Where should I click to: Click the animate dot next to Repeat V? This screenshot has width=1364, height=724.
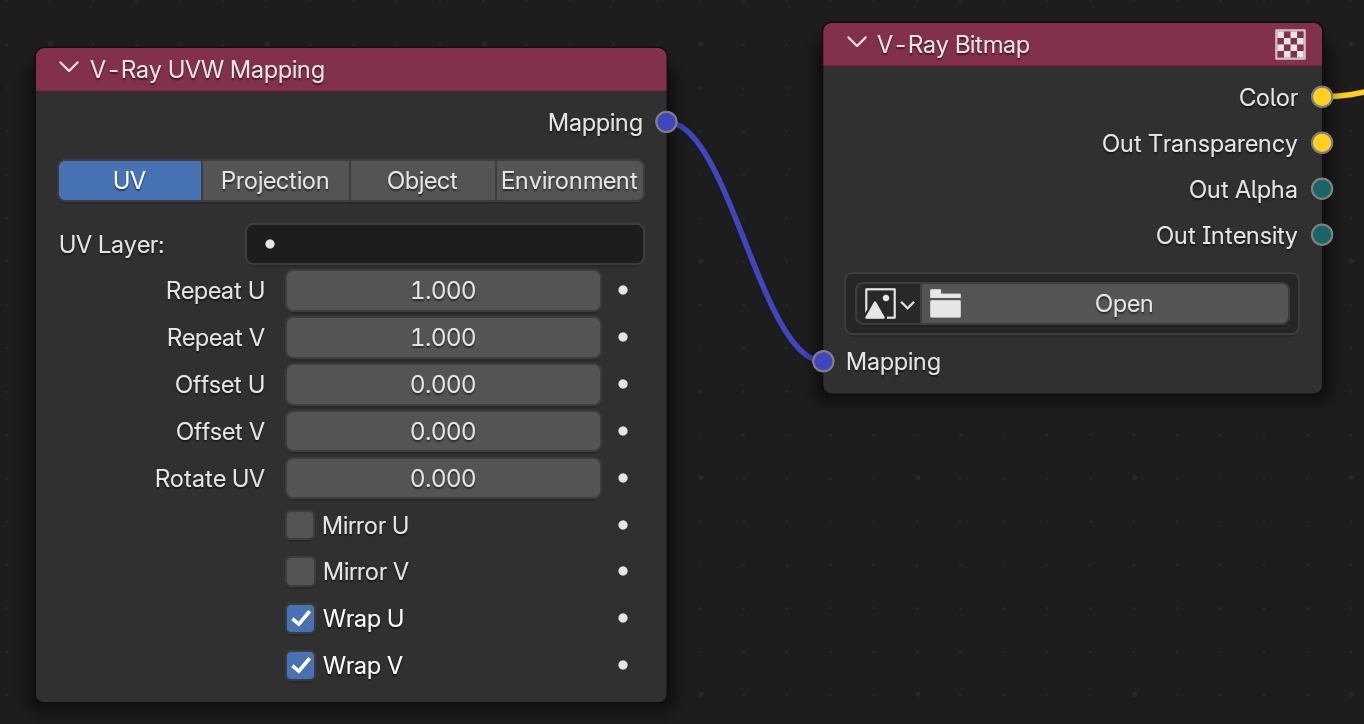pos(623,338)
